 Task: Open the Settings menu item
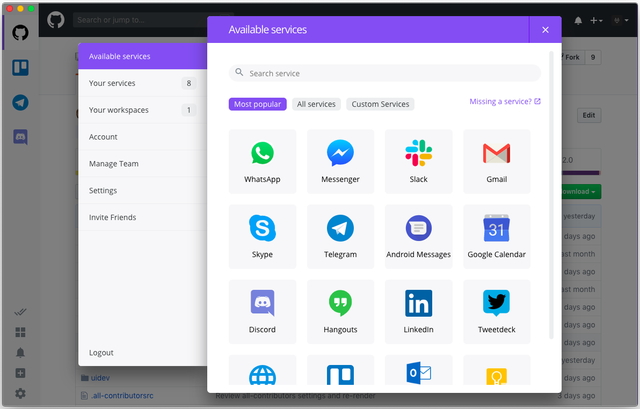click(x=143, y=191)
